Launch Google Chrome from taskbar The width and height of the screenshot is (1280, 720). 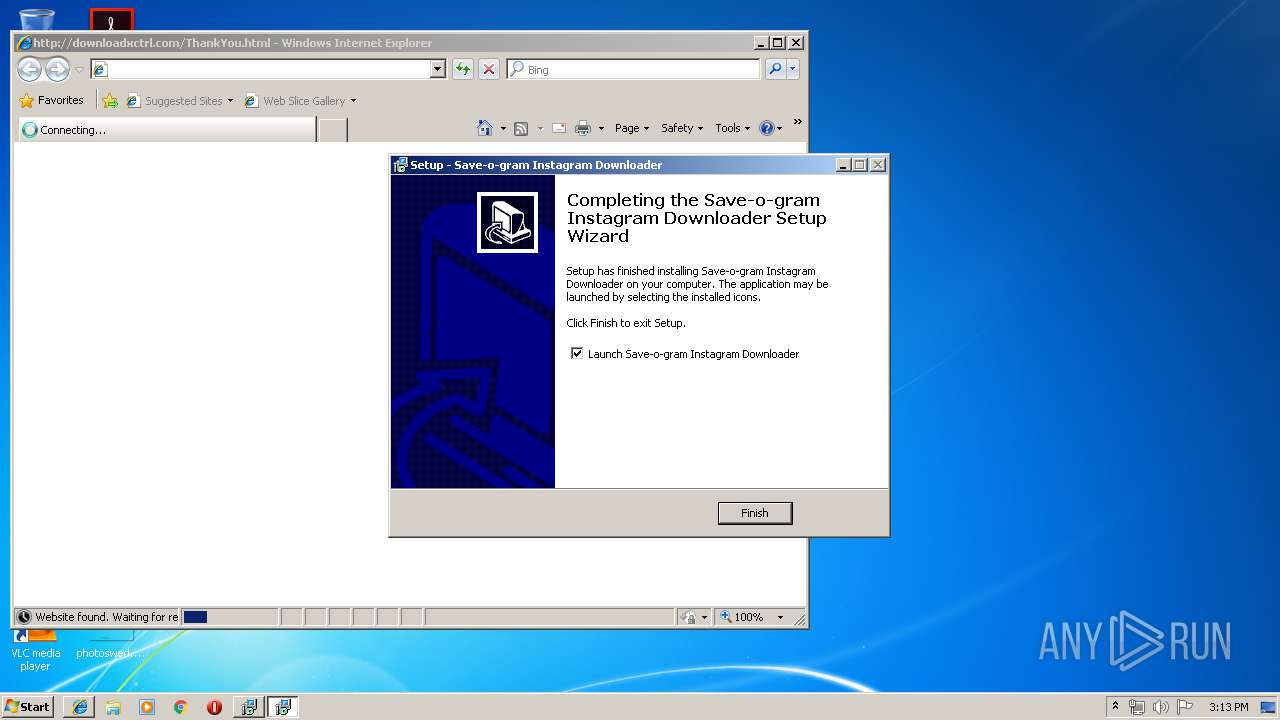[180, 707]
